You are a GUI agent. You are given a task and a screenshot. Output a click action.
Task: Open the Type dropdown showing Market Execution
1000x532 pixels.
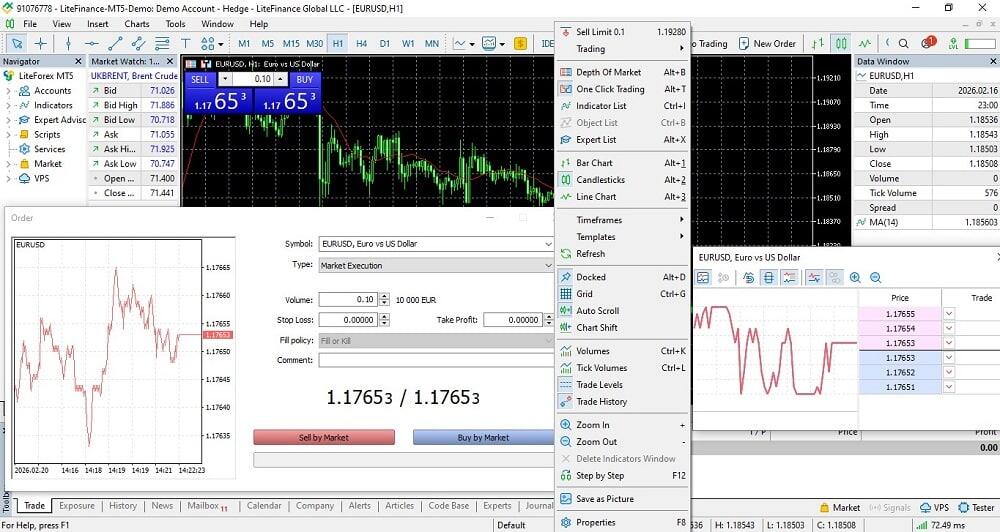point(548,265)
